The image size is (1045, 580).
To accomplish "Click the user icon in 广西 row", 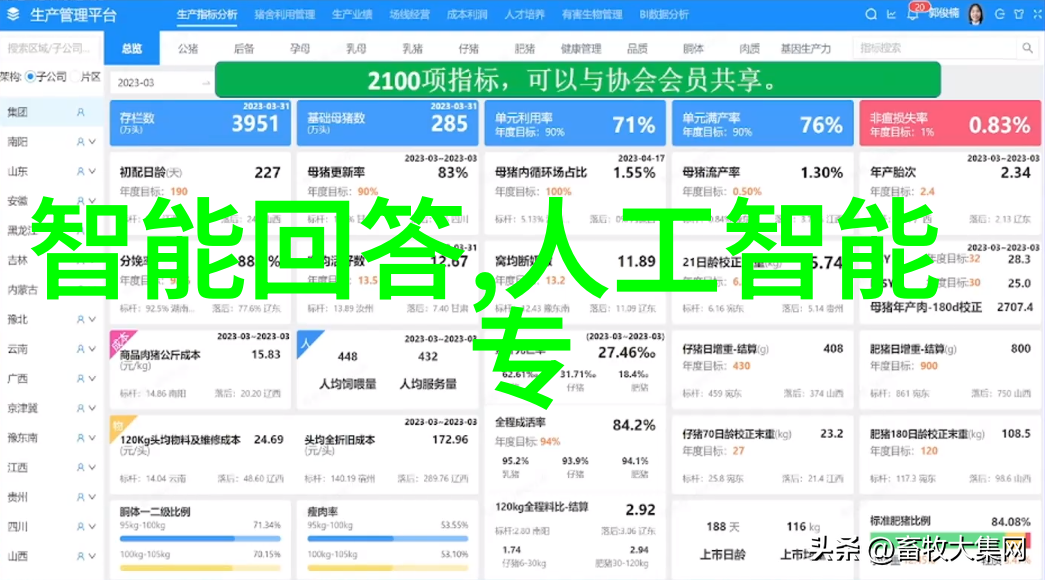I will coord(81,379).
